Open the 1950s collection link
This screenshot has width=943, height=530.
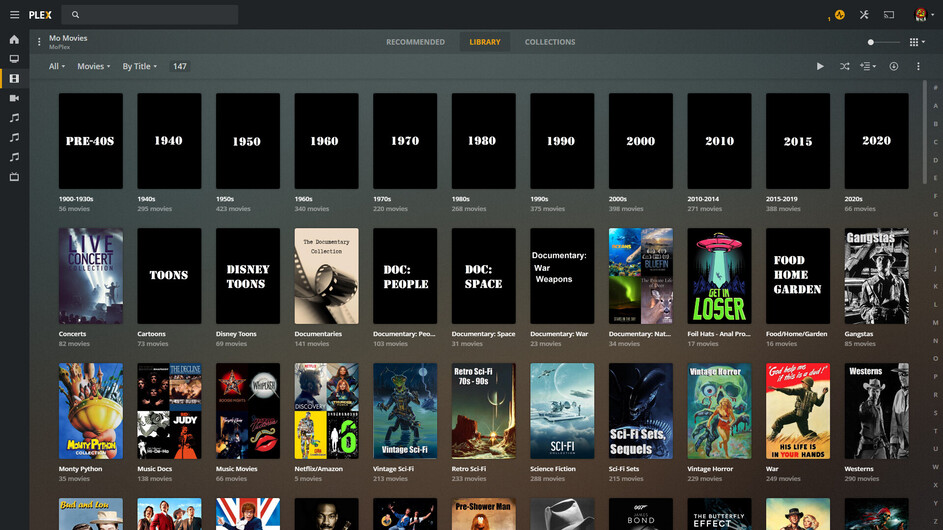(x=225, y=199)
